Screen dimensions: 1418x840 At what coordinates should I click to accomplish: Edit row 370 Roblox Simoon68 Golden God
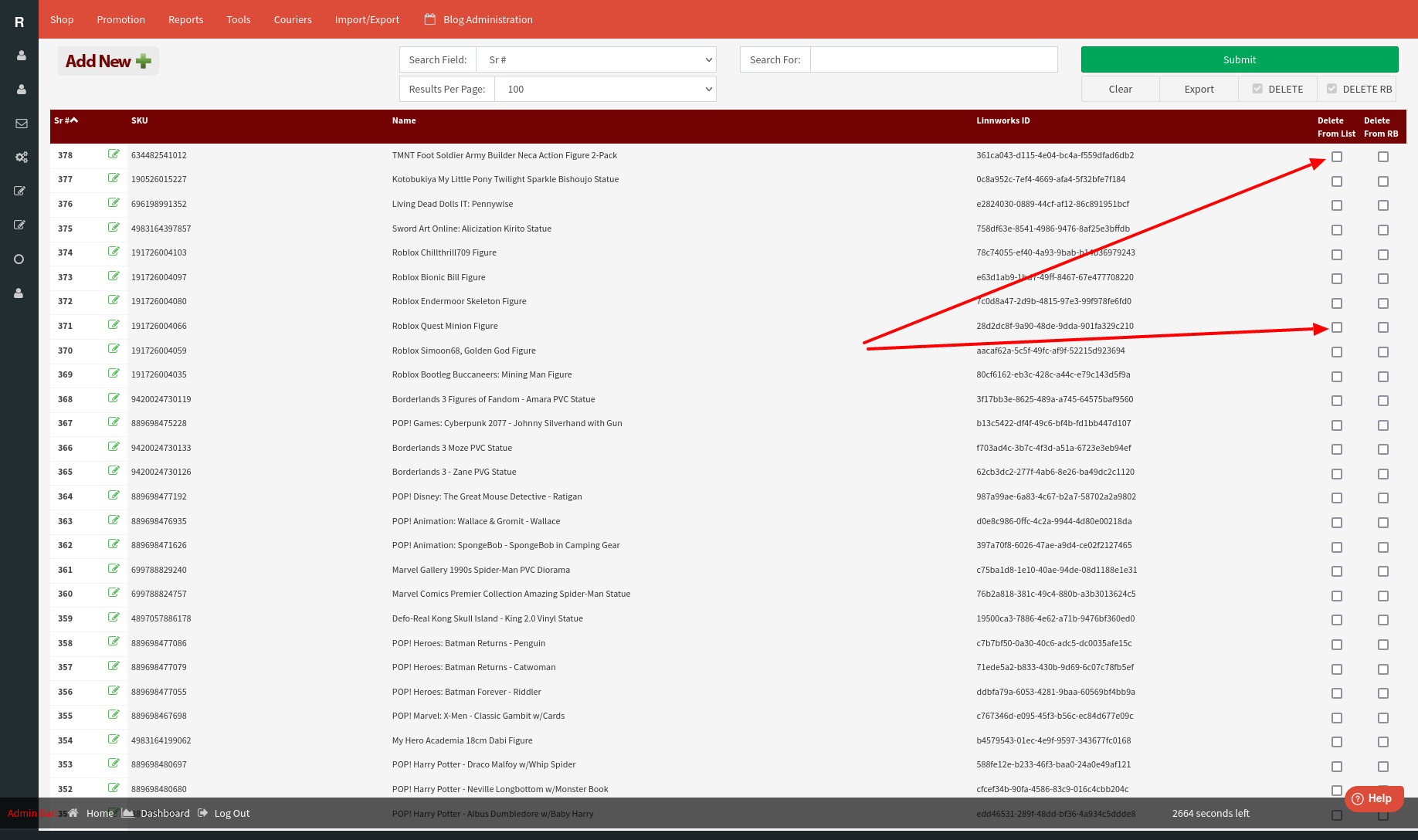(114, 348)
